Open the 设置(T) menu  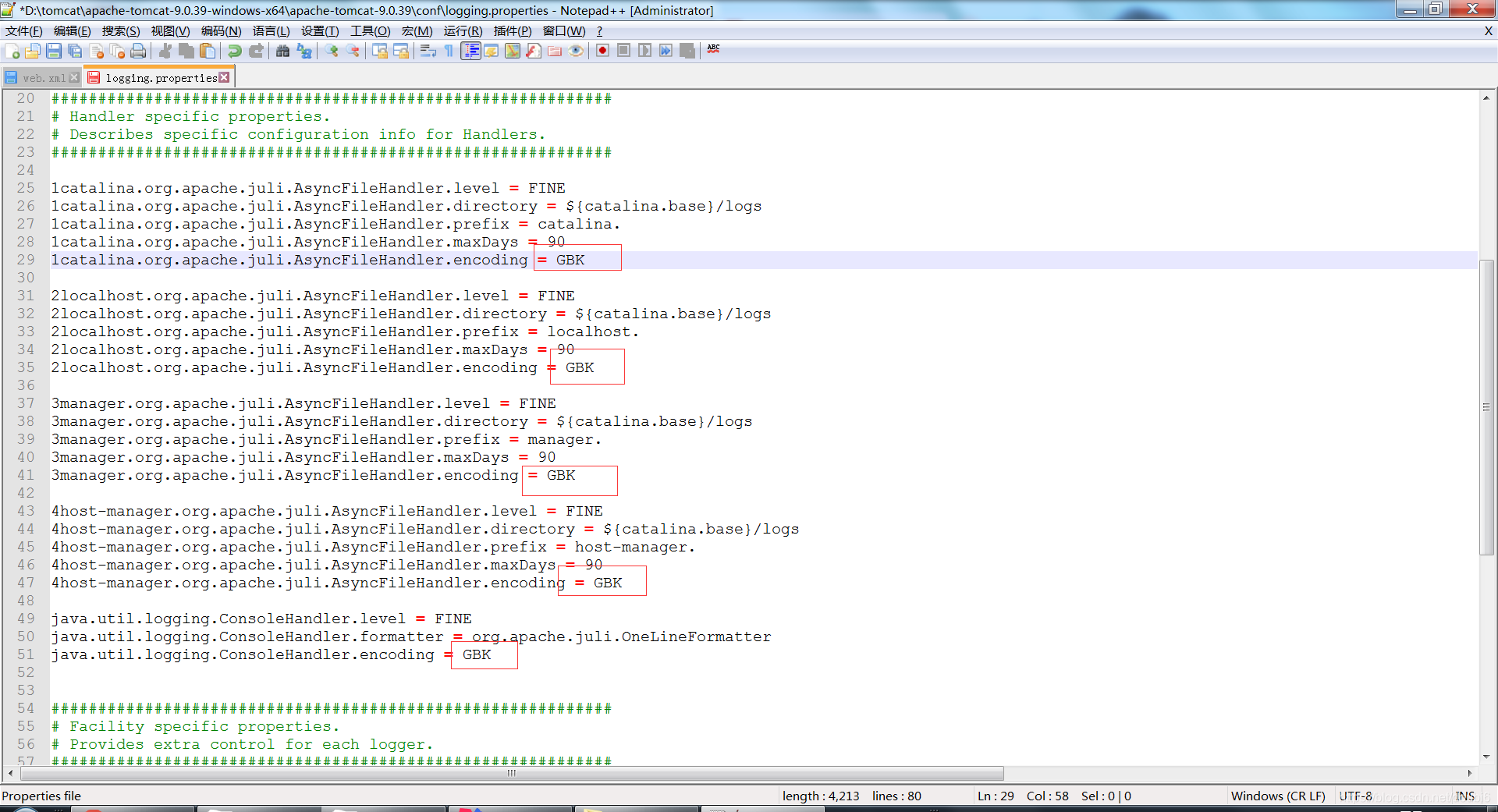[x=320, y=31]
